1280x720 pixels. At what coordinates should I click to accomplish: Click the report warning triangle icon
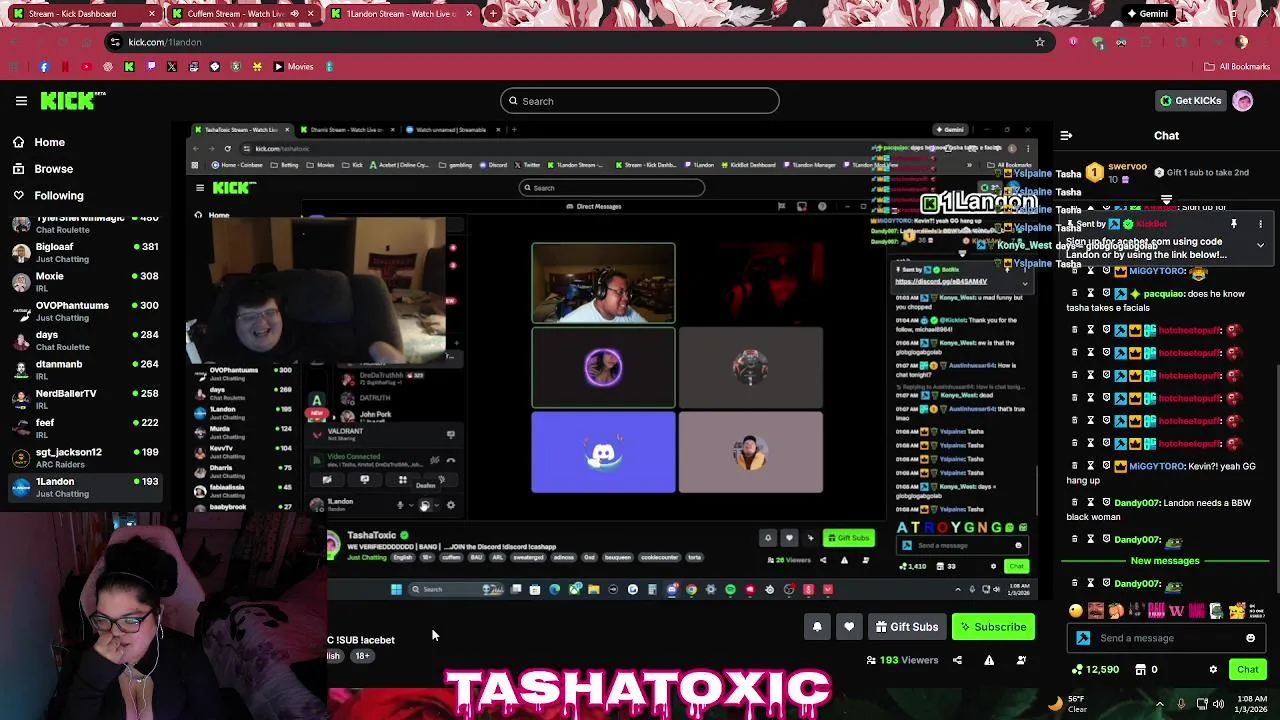(989, 660)
